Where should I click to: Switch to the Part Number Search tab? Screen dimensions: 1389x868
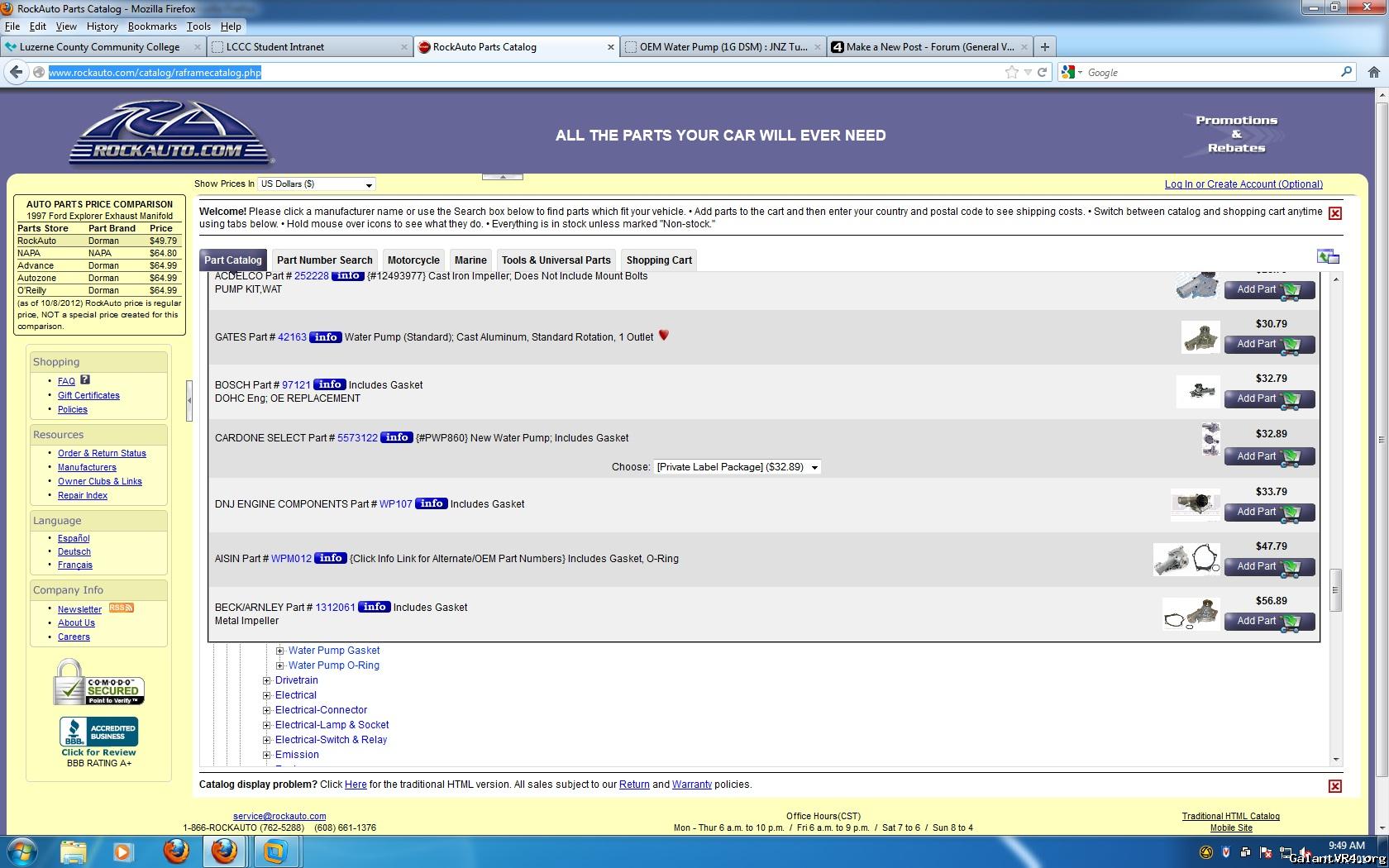pyautogui.click(x=324, y=260)
